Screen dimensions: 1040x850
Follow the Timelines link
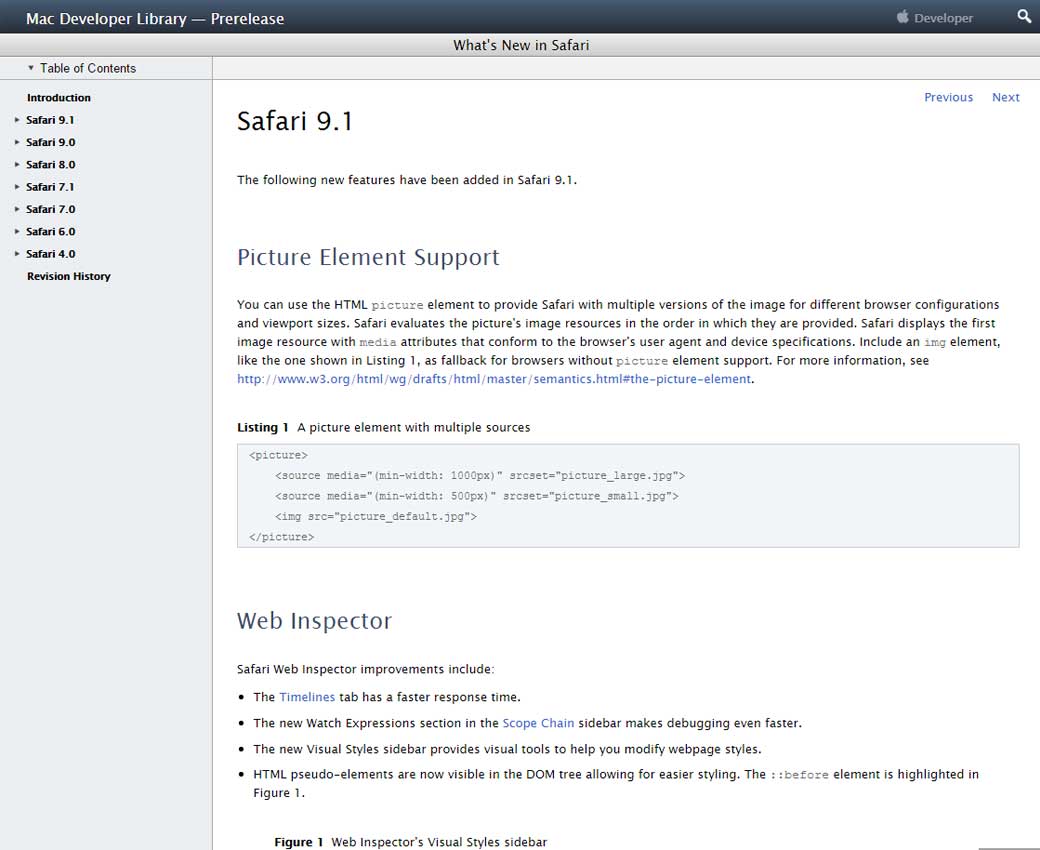point(307,697)
